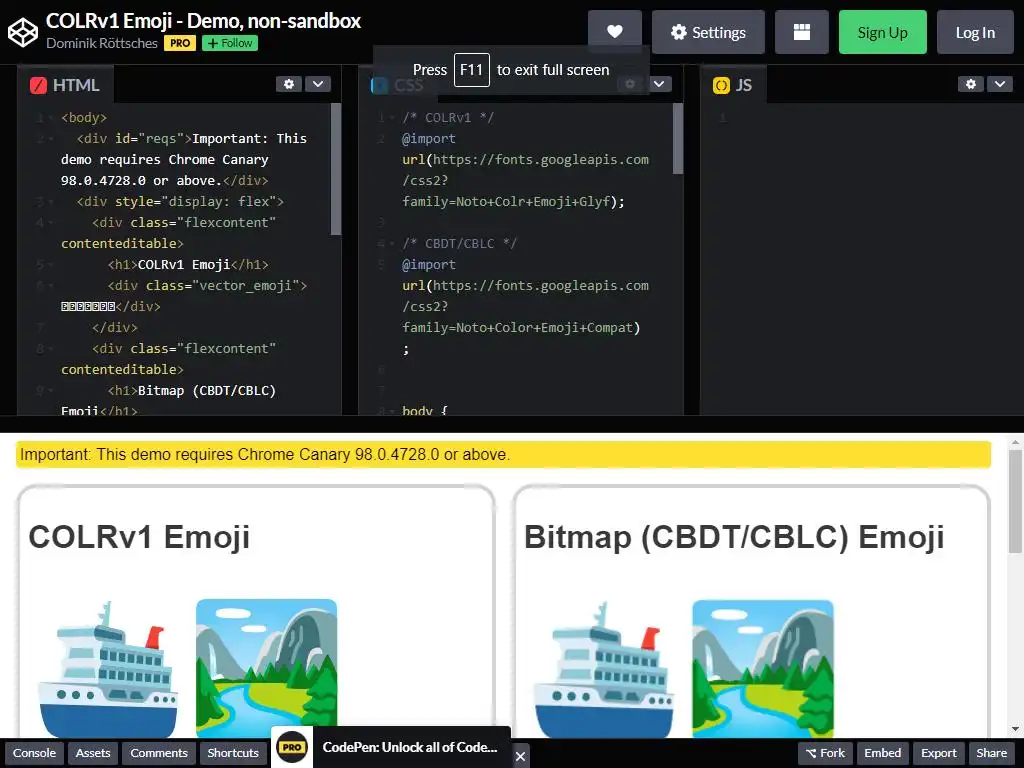Open the Comments panel

coord(159,753)
